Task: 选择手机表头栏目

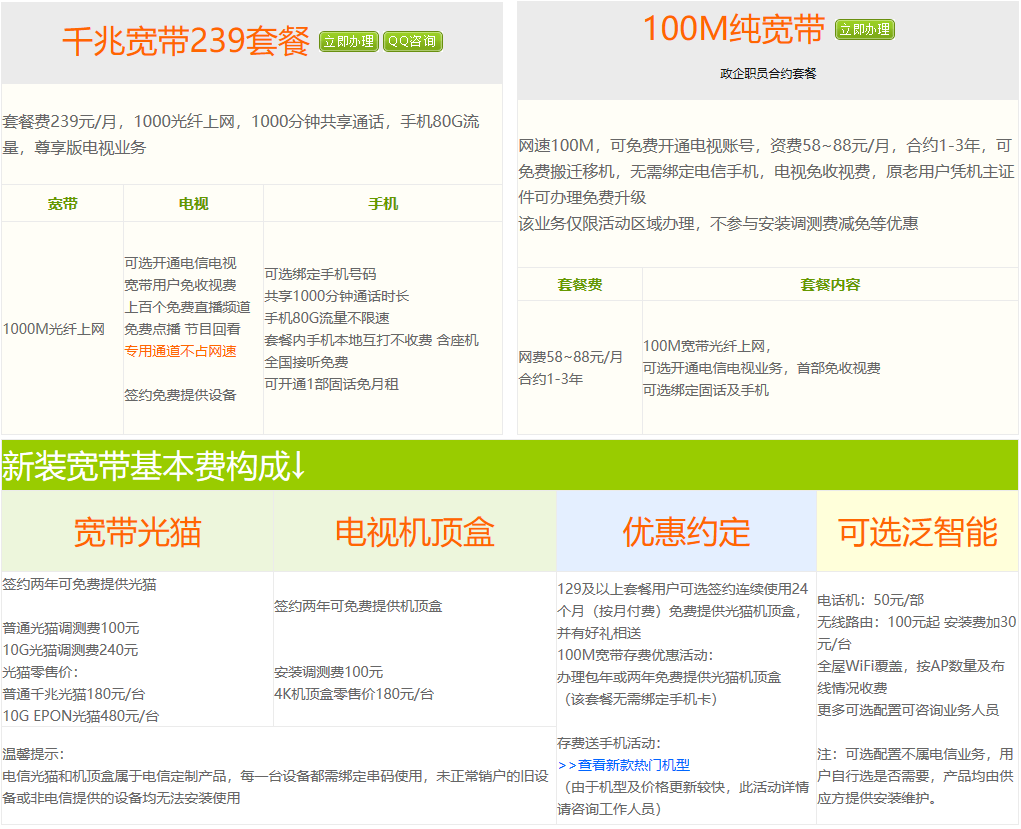Action: [383, 202]
